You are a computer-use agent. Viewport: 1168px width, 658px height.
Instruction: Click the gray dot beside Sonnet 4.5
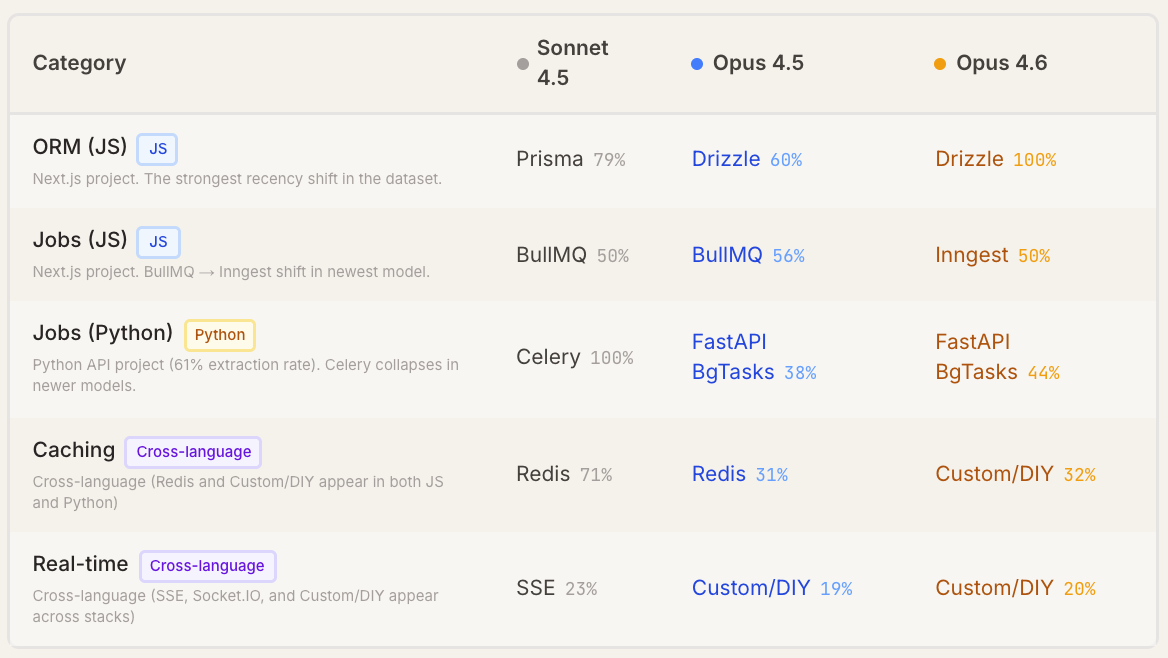coord(522,64)
